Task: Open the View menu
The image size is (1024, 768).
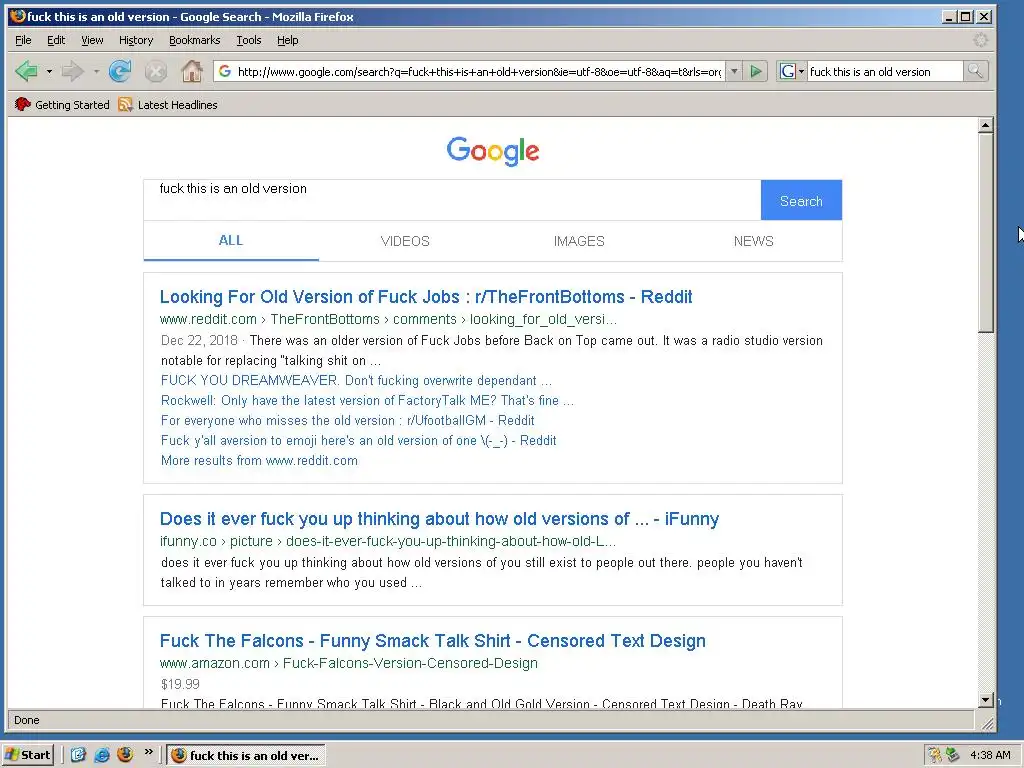Action: (x=92, y=40)
